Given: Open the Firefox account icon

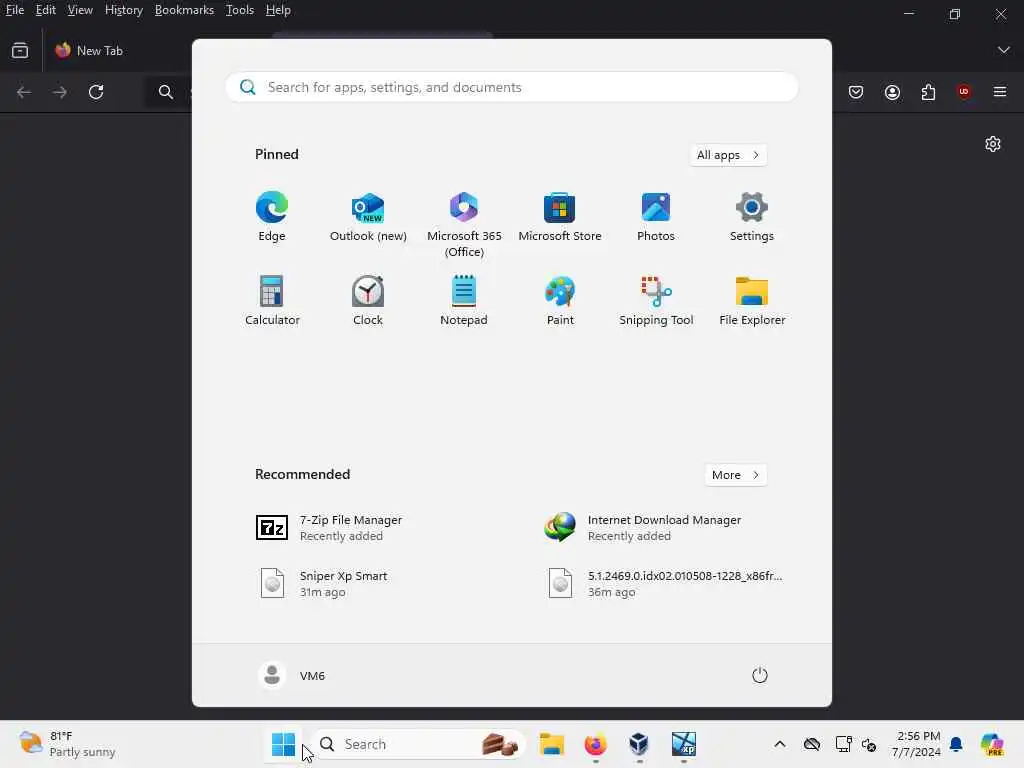Looking at the screenshot, I should [x=892, y=92].
